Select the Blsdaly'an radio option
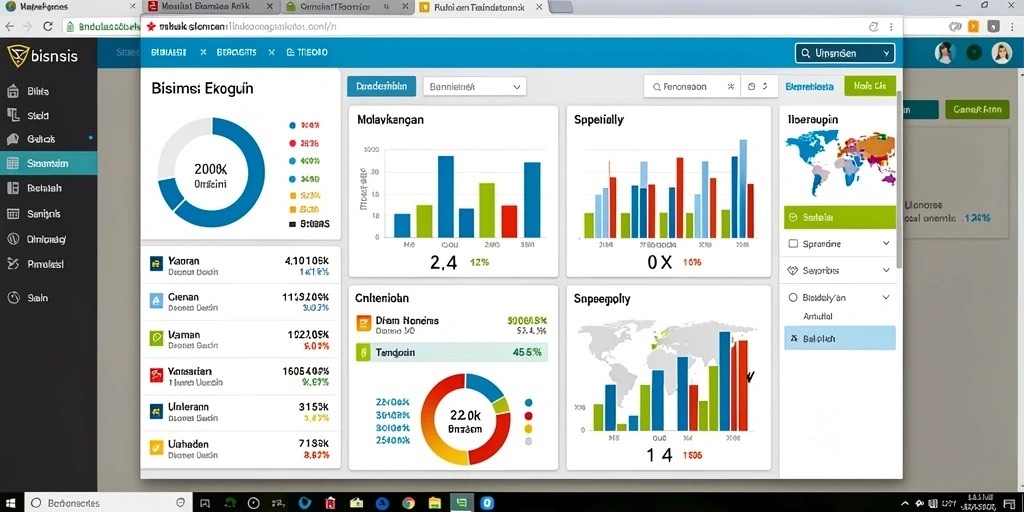1024x512 pixels. click(793, 297)
